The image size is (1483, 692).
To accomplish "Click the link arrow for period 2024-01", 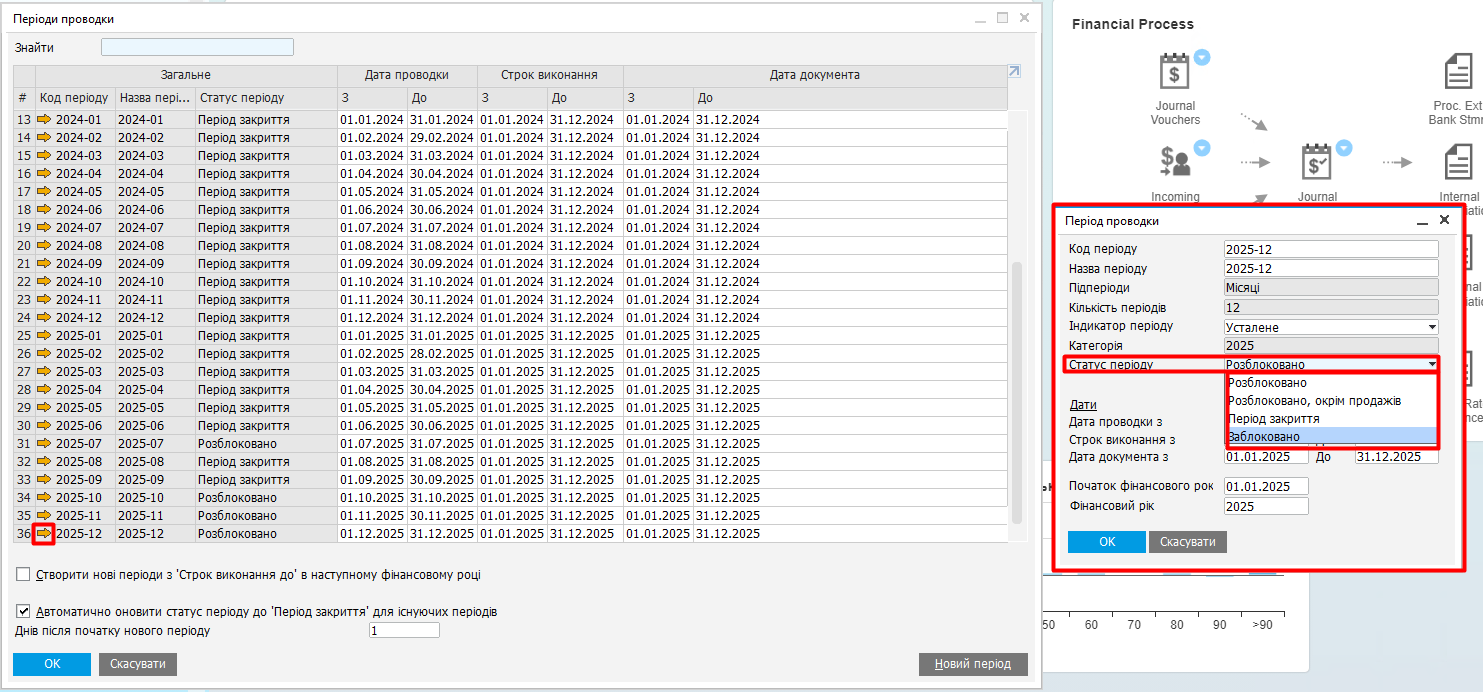I will tap(44, 120).
